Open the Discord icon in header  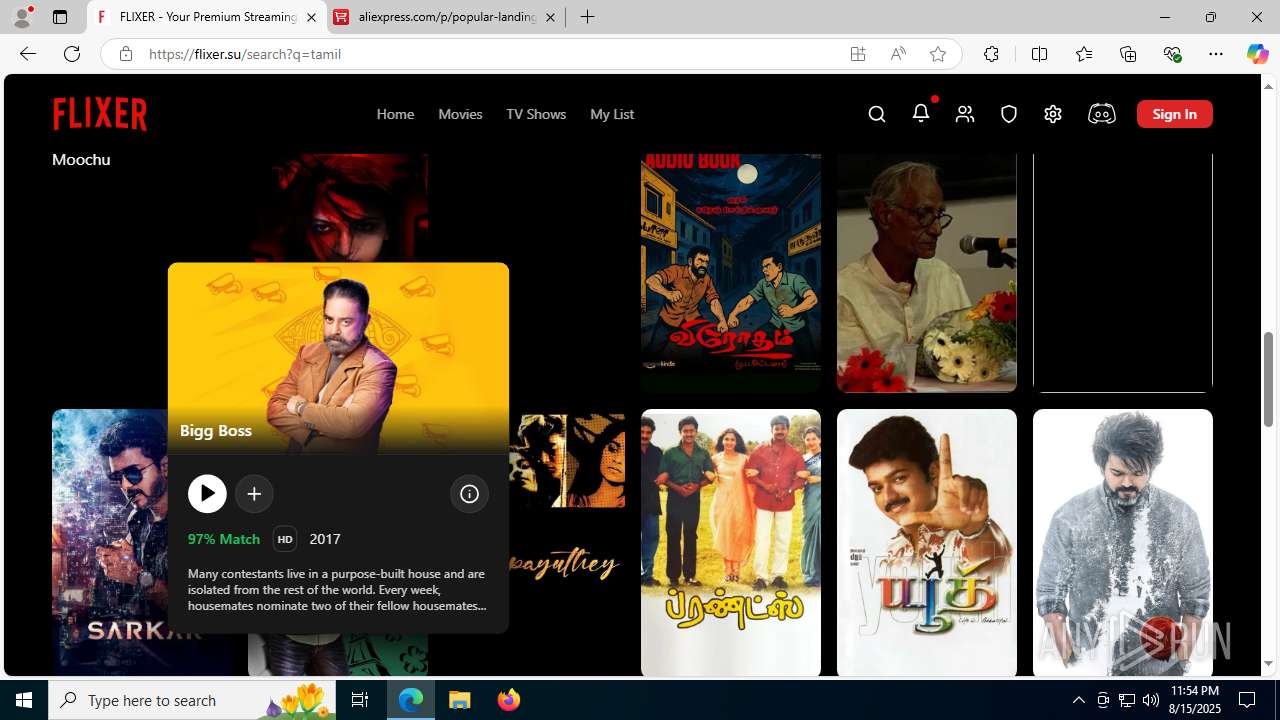[x=1101, y=114]
